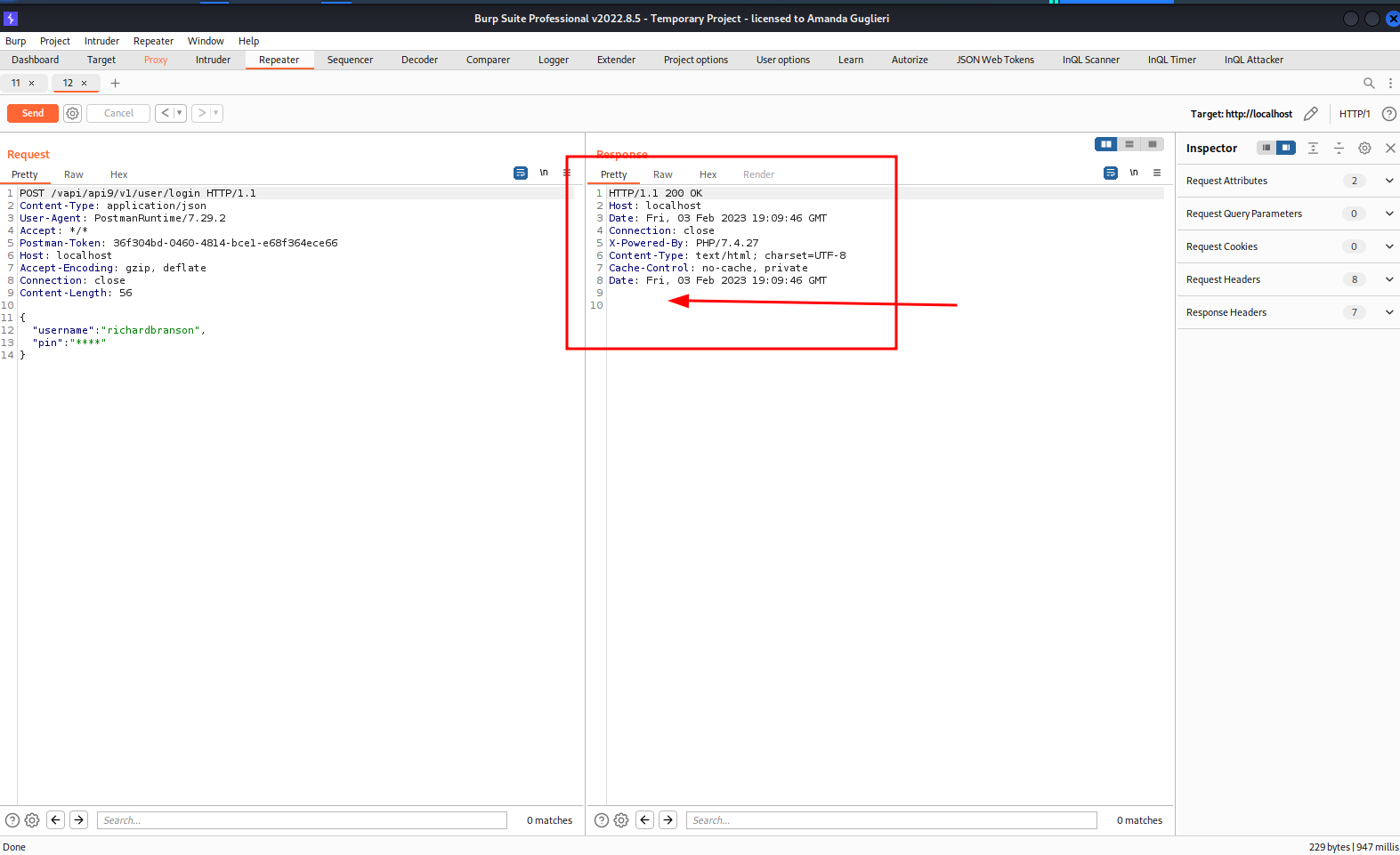Switch response view to Raw
This screenshot has width=1400, height=855.
point(663,174)
